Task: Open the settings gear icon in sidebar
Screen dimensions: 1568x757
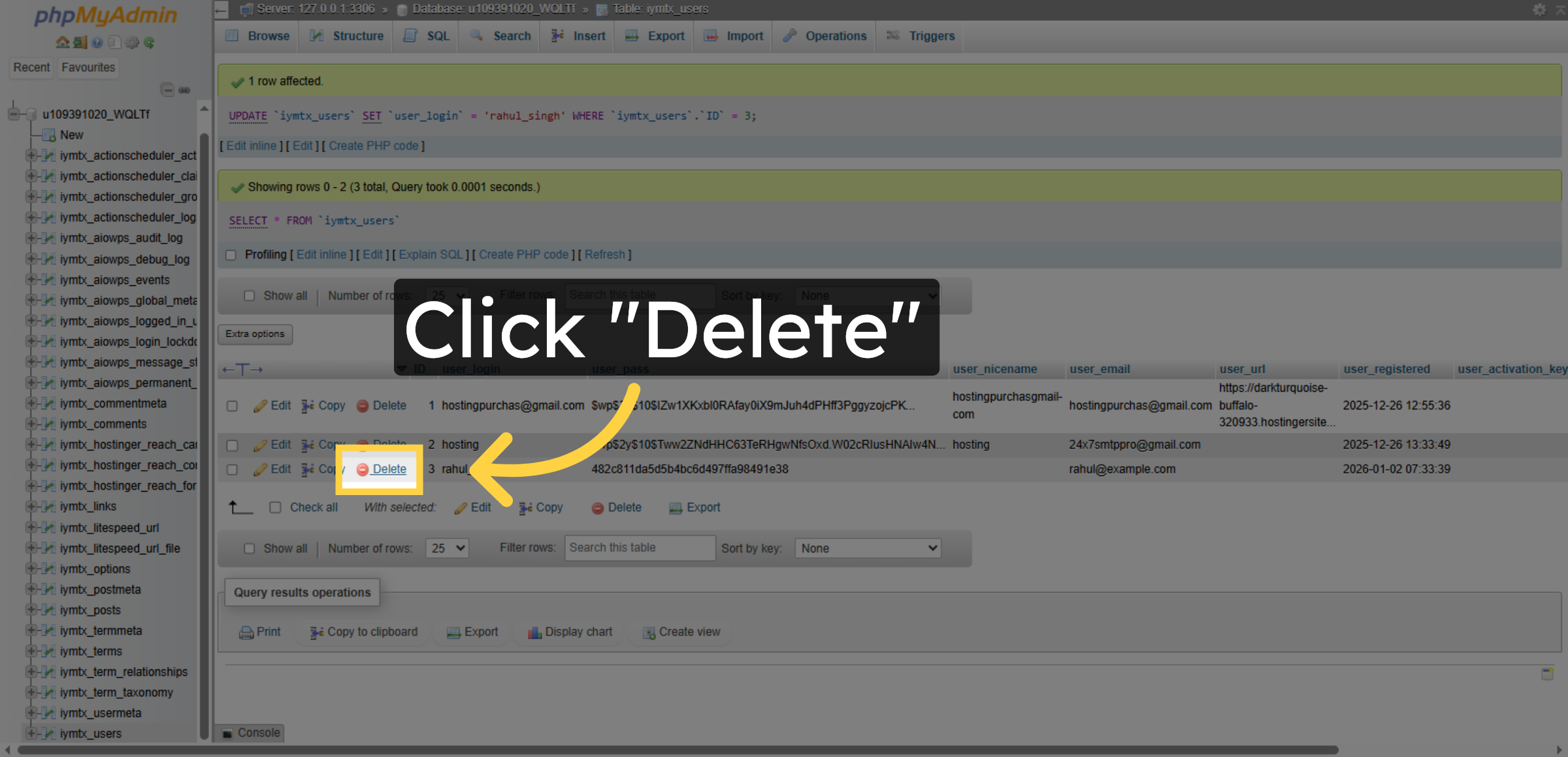Action: [131, 42]
